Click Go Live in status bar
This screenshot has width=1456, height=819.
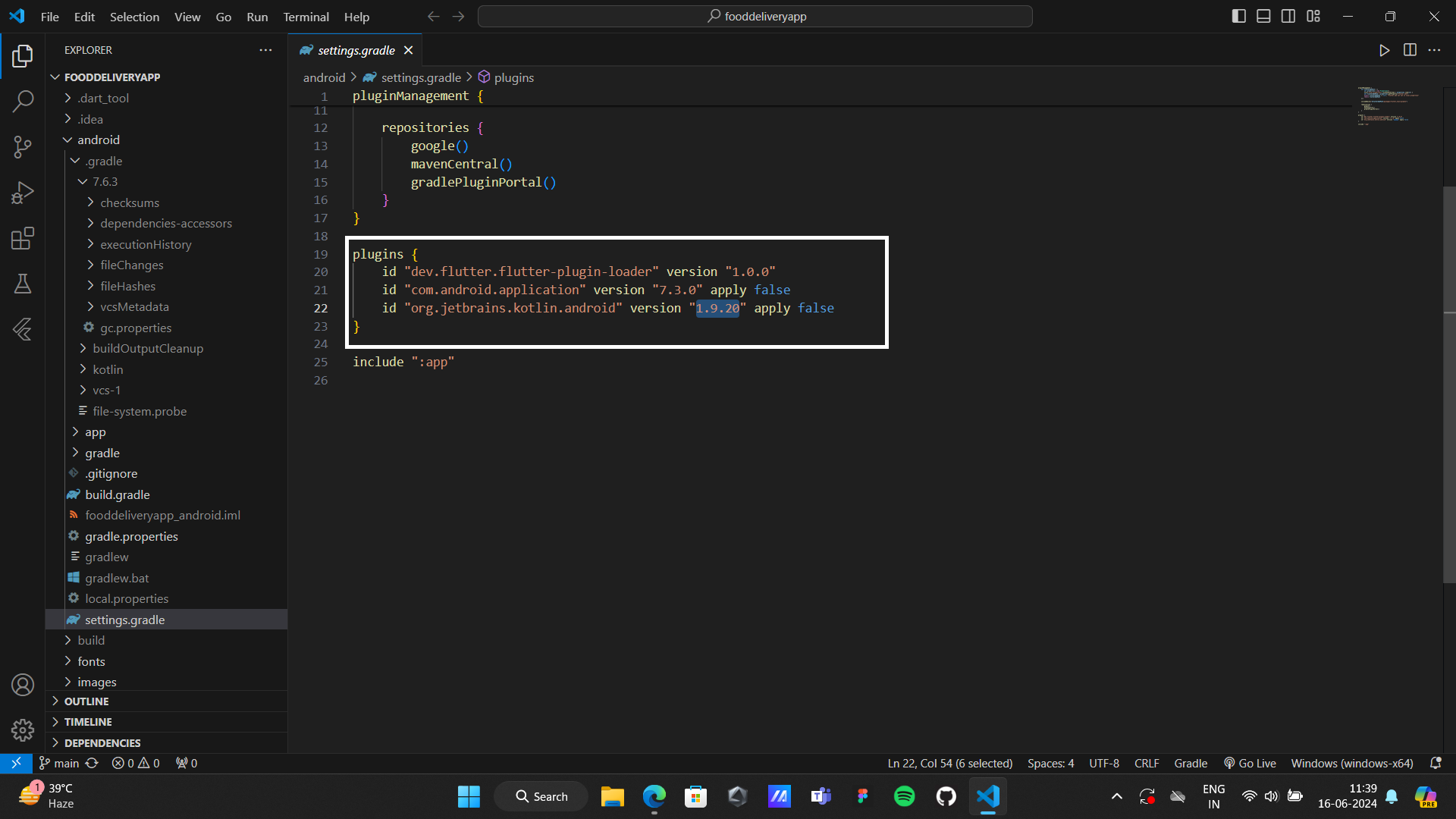(1250, 764)
